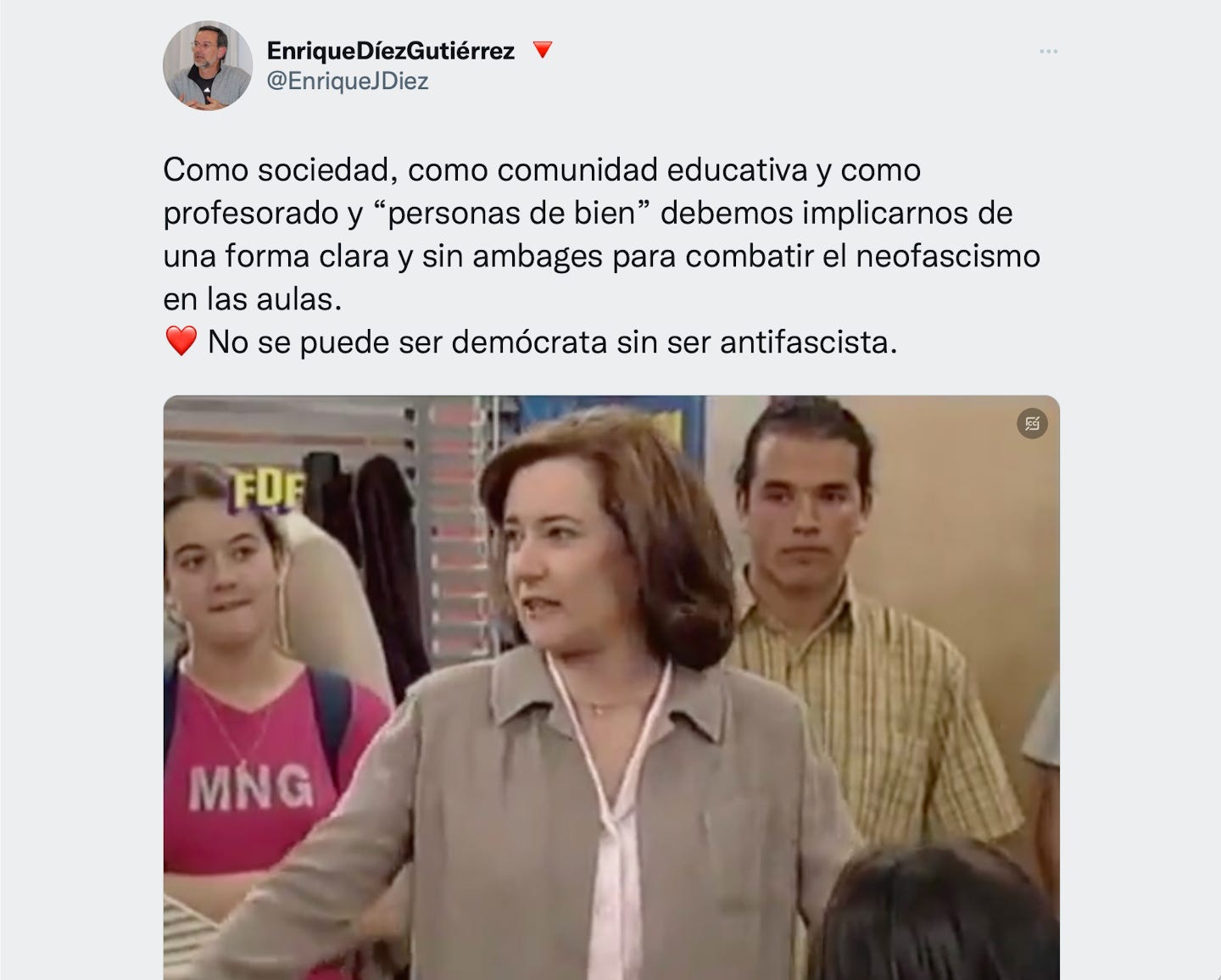
Task: Click the FDF channel logo in video
Action: tap(267, 490)
